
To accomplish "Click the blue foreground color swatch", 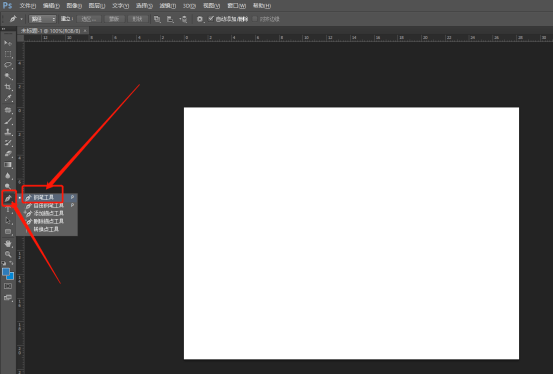I will tap(6, 272).
